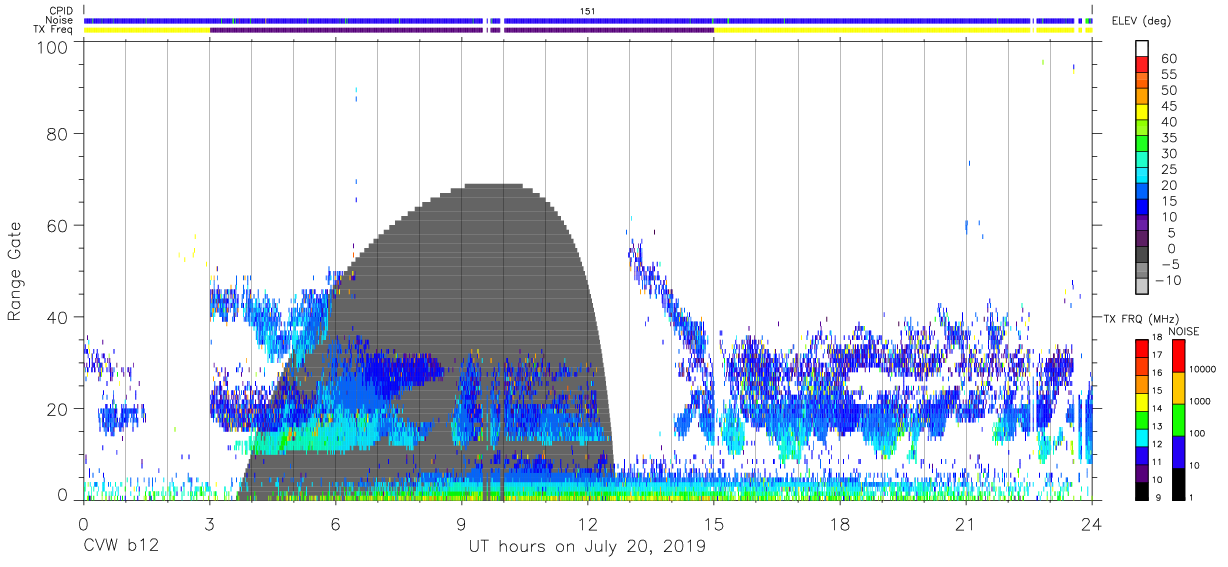Click the x-axis tick label 24

pyautogui.click(x=1092, y=524)
